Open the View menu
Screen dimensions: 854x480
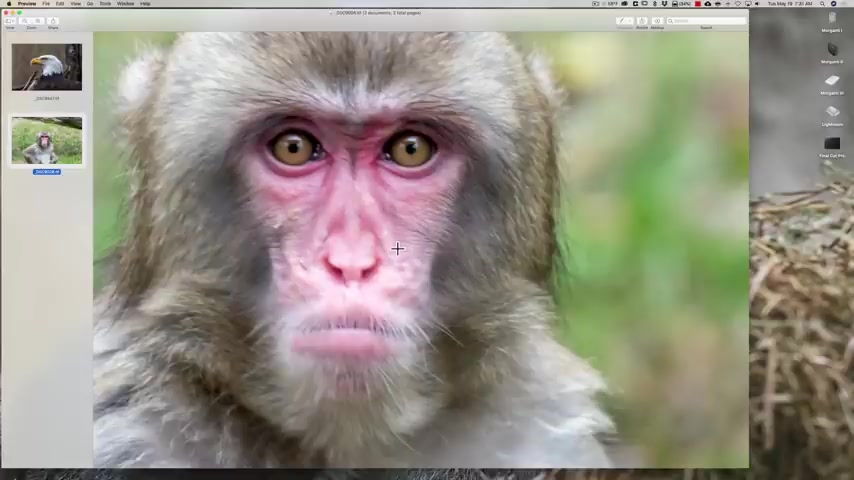[x=76, y=4]
